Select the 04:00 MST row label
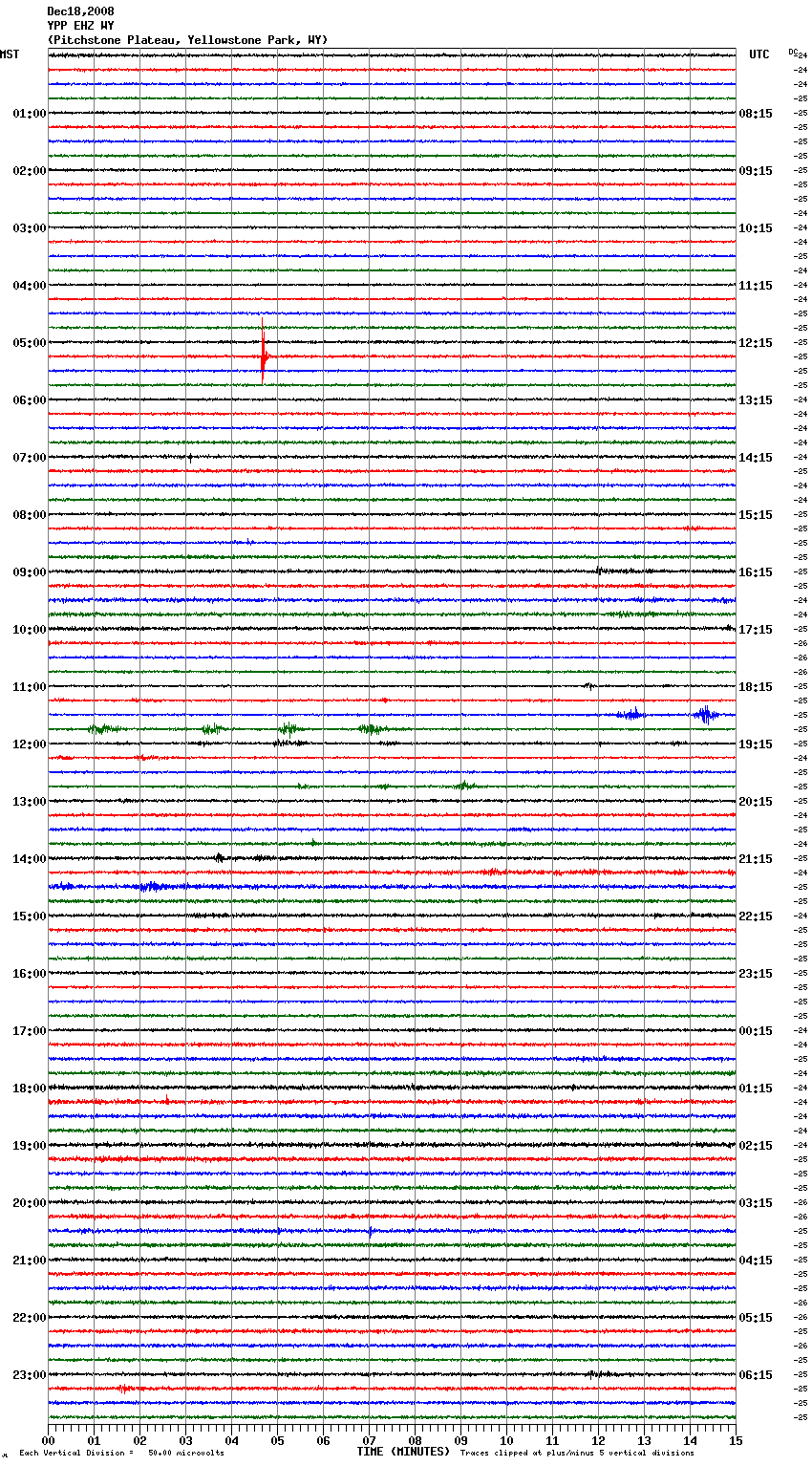Image resolution: width=812 pixels, height=1466 pixels. pos(30,286)
